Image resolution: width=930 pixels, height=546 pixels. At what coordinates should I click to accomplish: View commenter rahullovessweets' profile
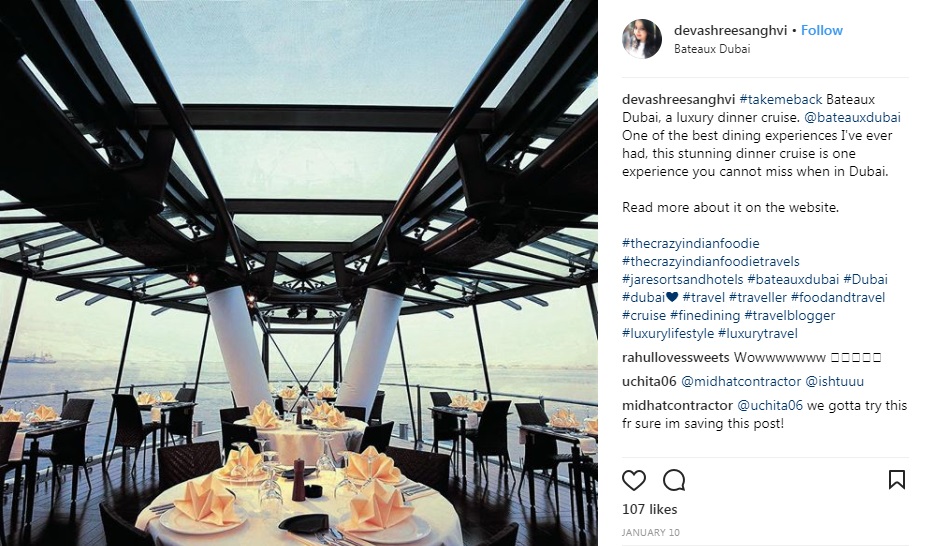coord(675,357)
